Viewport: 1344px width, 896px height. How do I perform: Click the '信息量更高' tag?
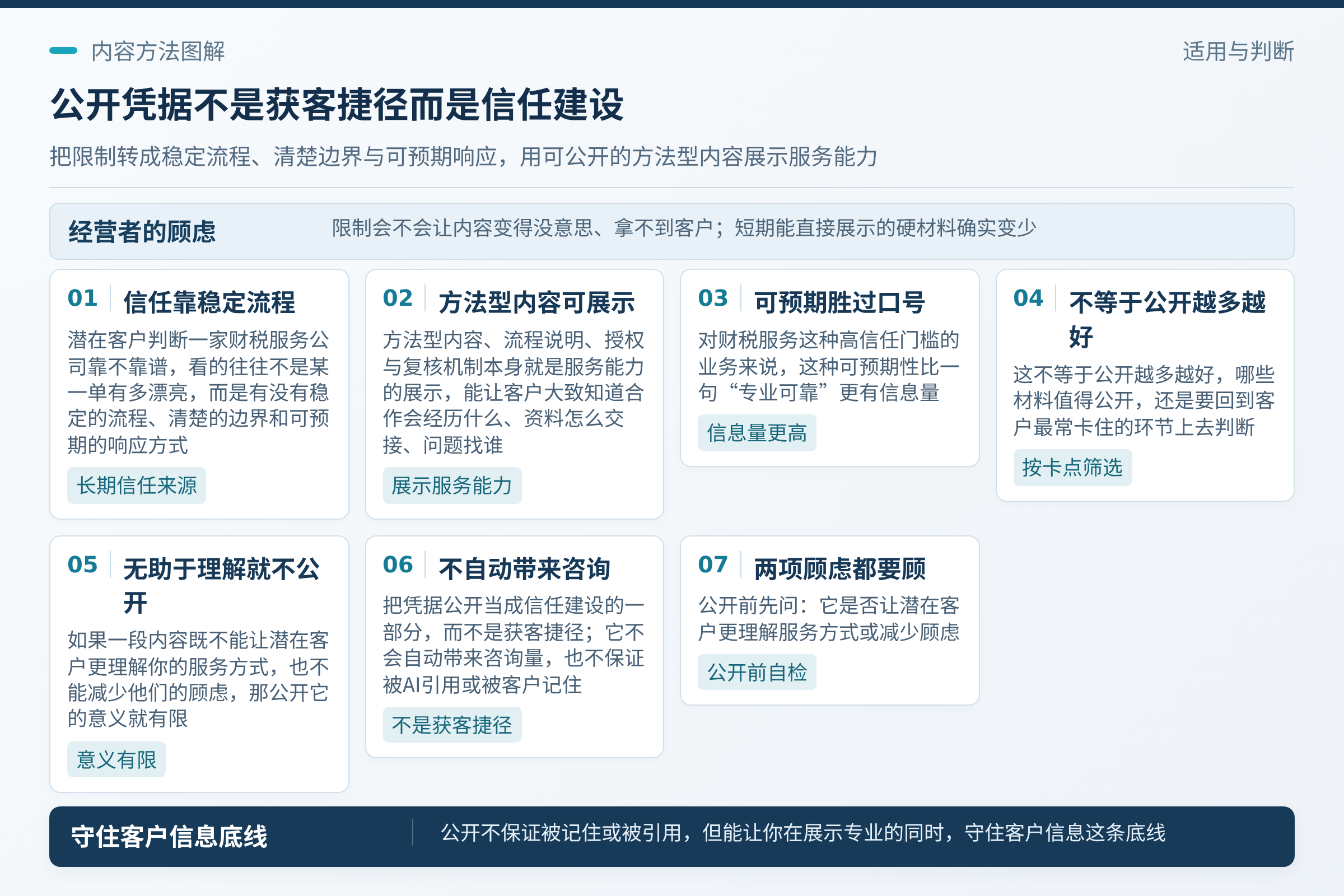click(757, 433)
